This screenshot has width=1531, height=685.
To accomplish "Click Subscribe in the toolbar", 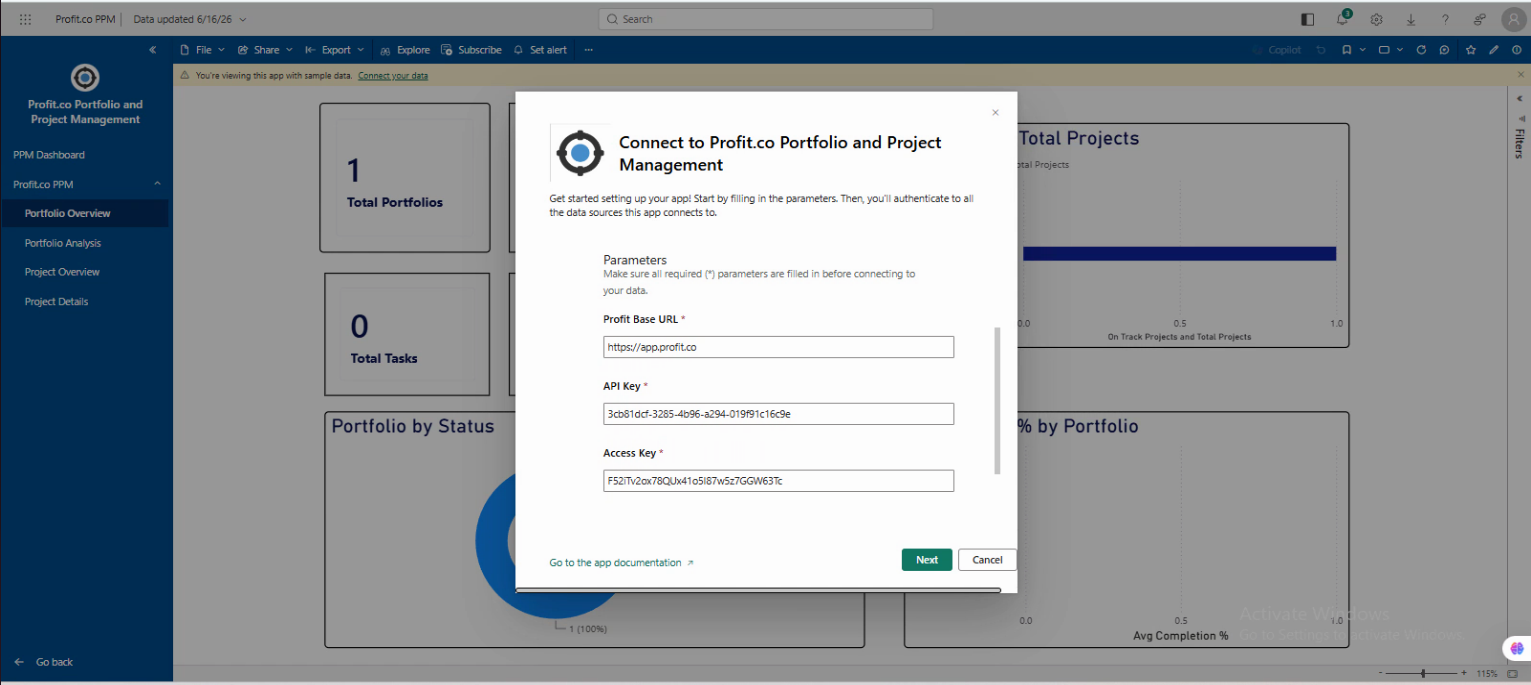I will coord(472,50).
